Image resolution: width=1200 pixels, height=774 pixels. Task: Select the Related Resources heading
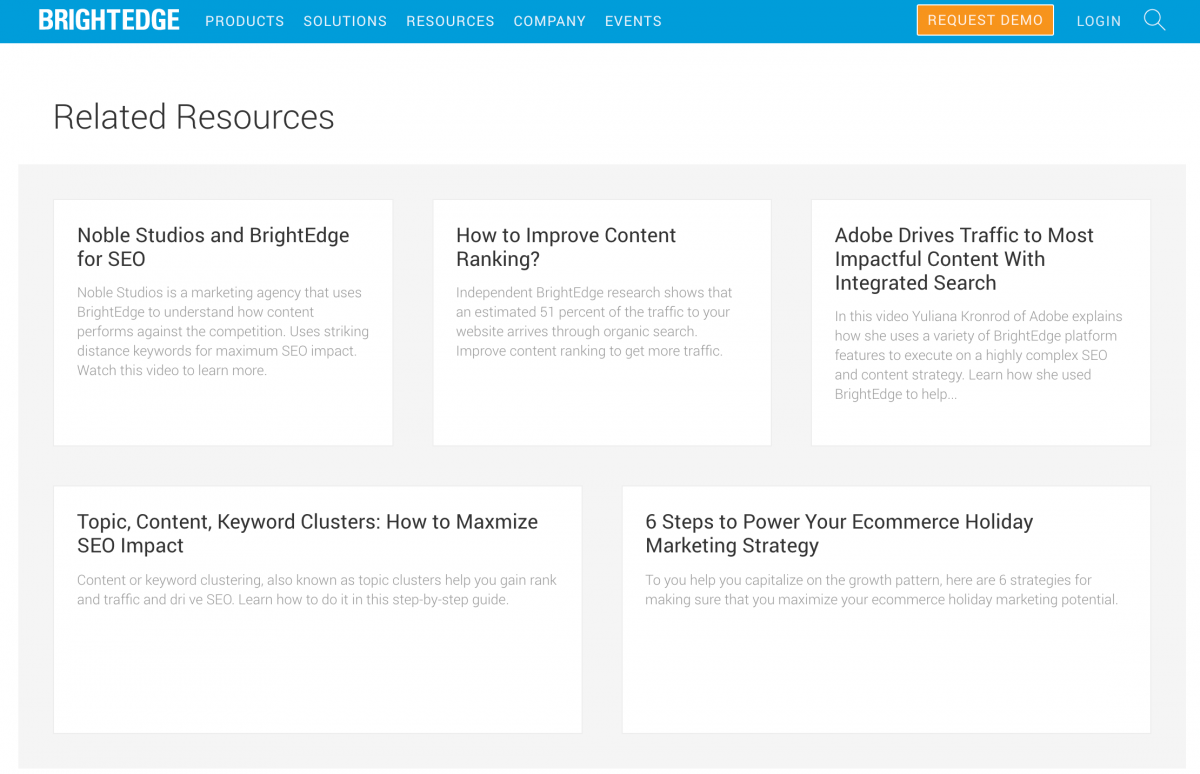pyautogui.click(x=194, y=117)
